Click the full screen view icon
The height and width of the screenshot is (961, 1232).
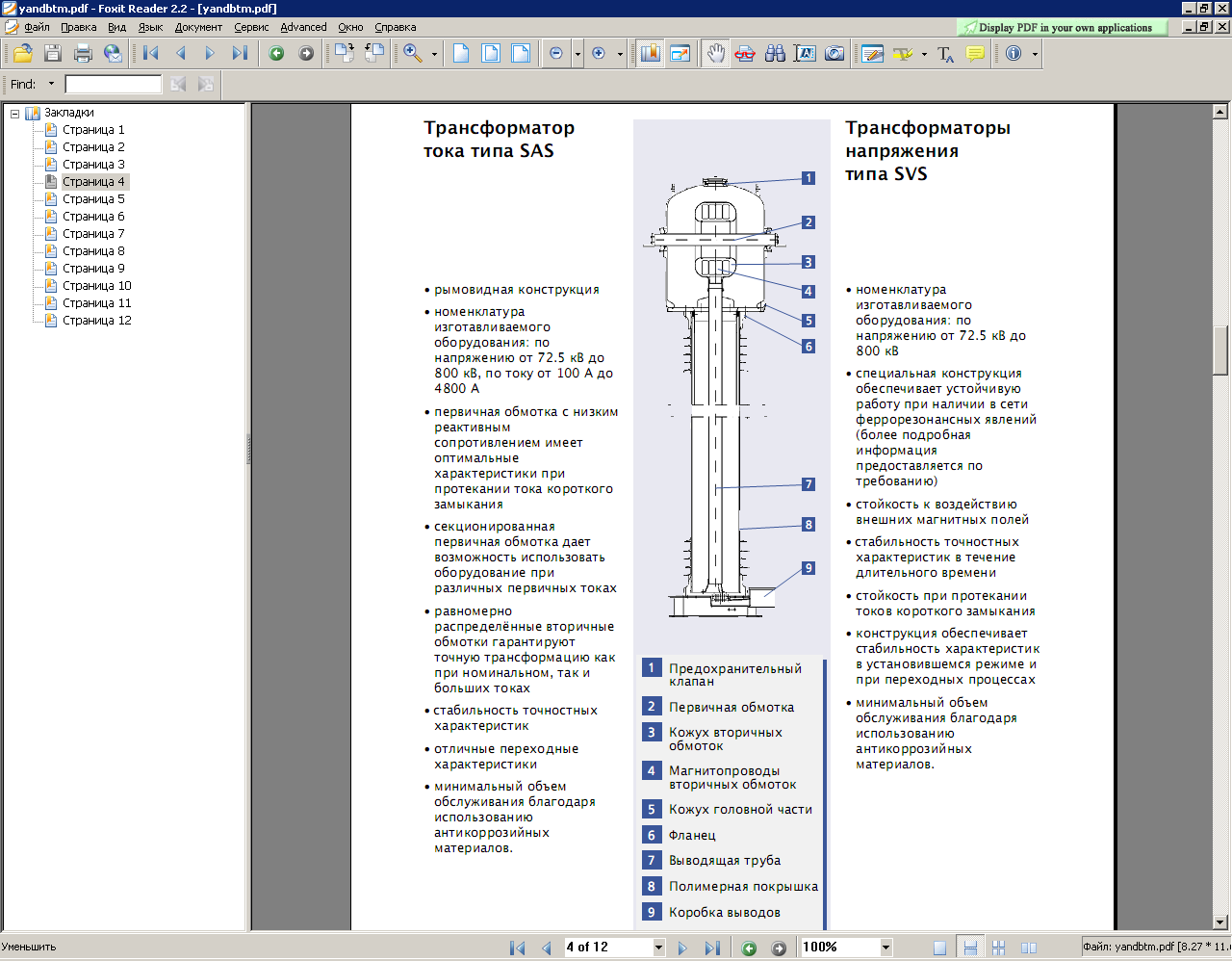pos(680,54)
